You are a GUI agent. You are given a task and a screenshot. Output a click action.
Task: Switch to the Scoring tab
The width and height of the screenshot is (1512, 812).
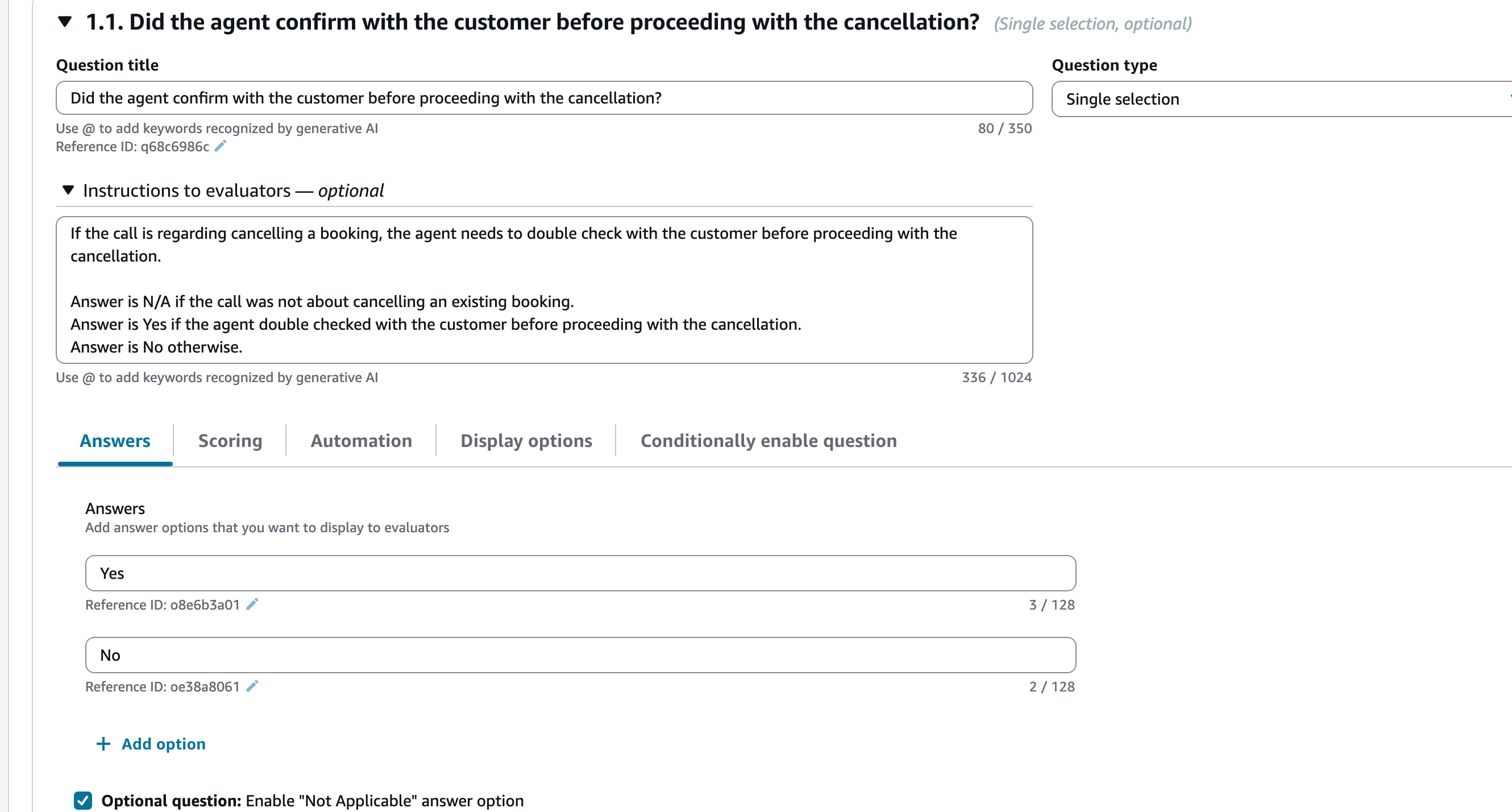(230, 440)
